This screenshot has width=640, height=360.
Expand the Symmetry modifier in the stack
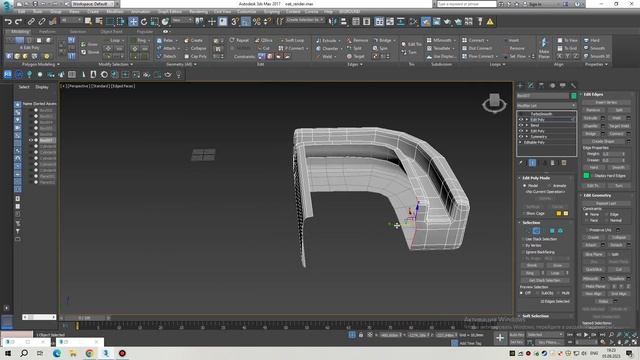pyautogui.click(x=527, y=137)
